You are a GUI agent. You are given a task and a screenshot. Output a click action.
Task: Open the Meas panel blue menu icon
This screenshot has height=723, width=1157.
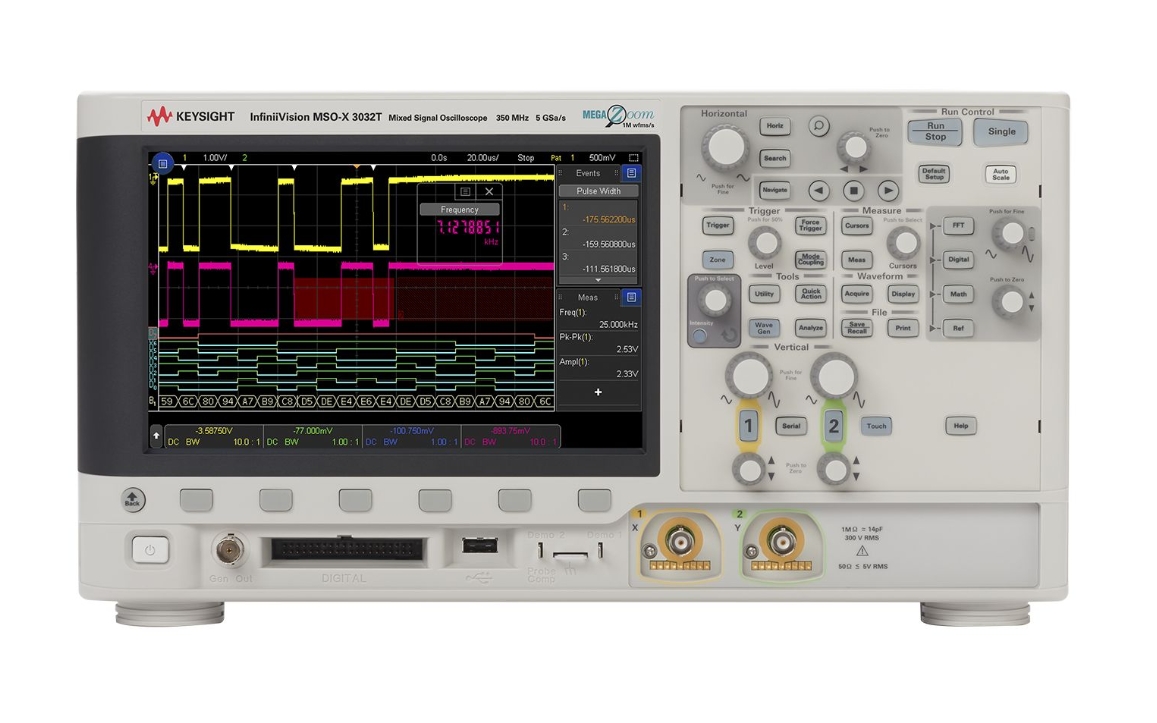click(x=633, y=296)
